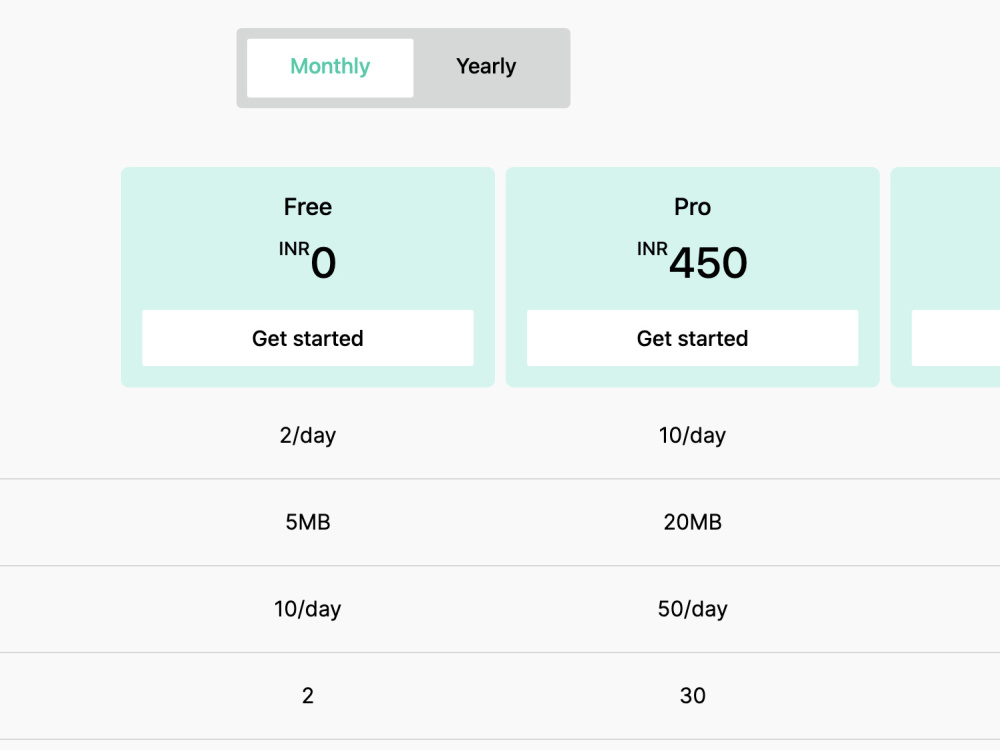Select the Free plan heading

coord(307,207)
